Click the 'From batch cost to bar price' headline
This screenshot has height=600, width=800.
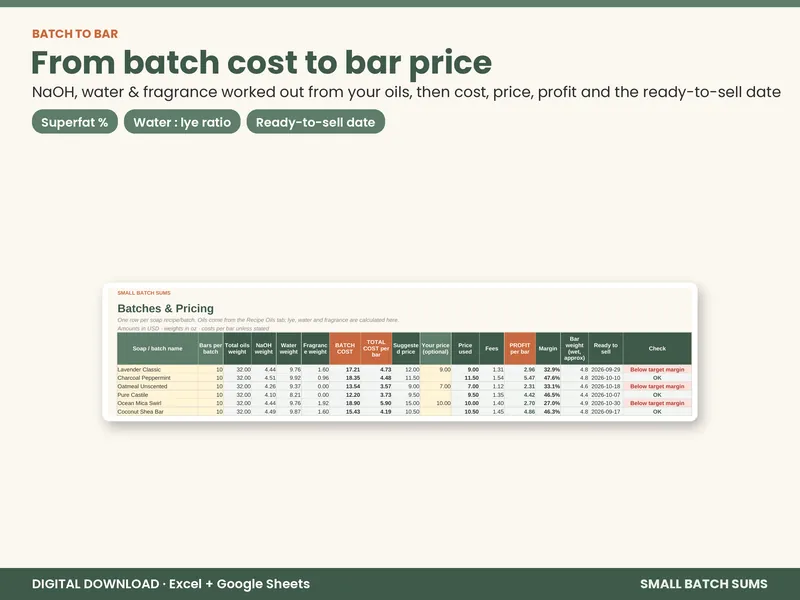(x=261, y=62)
